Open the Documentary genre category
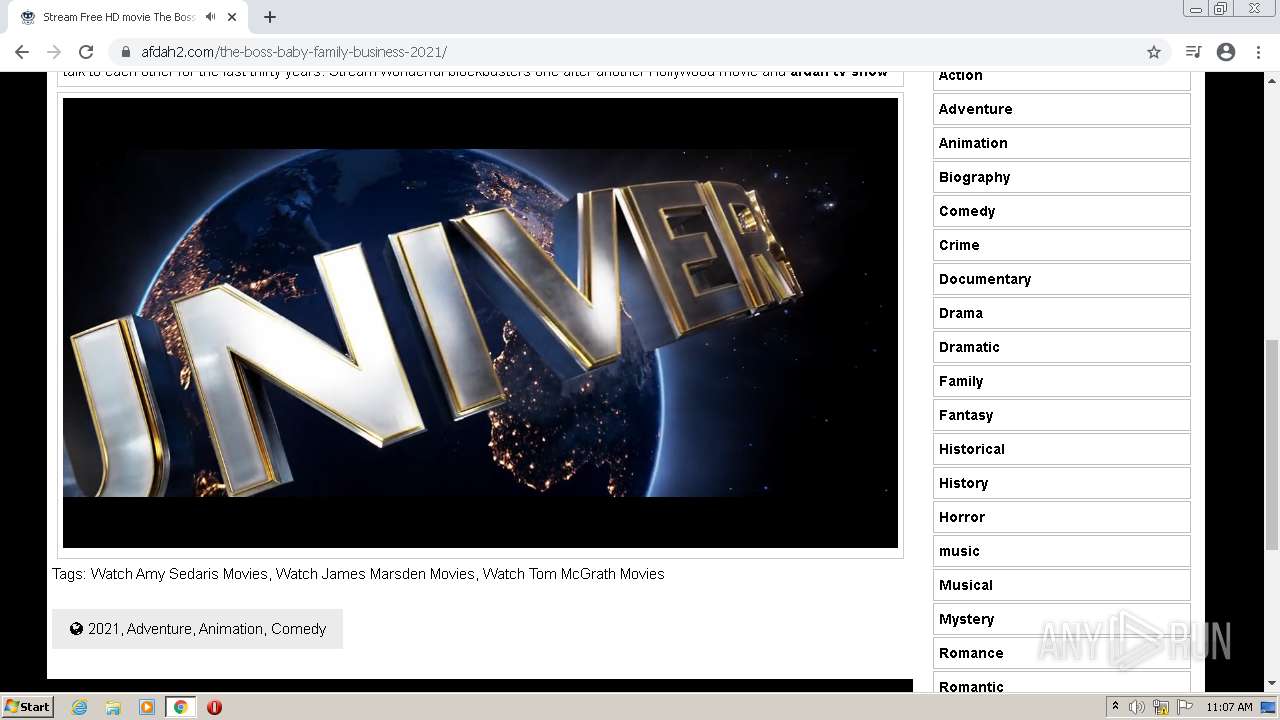The image size is (1280, 720). click(x=1061, y=279)
